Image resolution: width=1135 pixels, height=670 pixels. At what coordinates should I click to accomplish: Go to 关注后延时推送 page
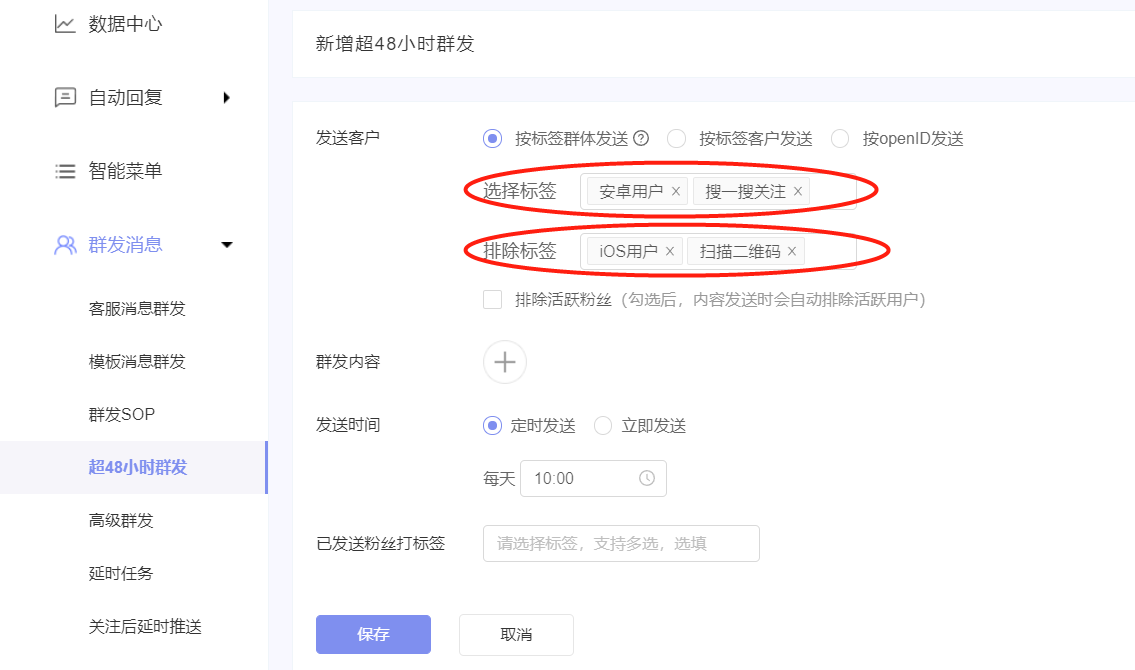(x=145, y=627)
